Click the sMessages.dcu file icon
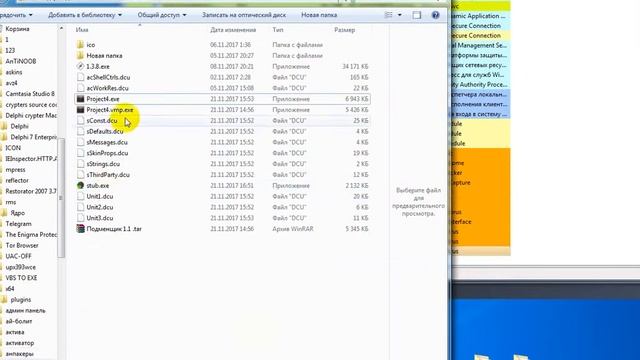This screenshot has height=360, width=640. point(80,142)
